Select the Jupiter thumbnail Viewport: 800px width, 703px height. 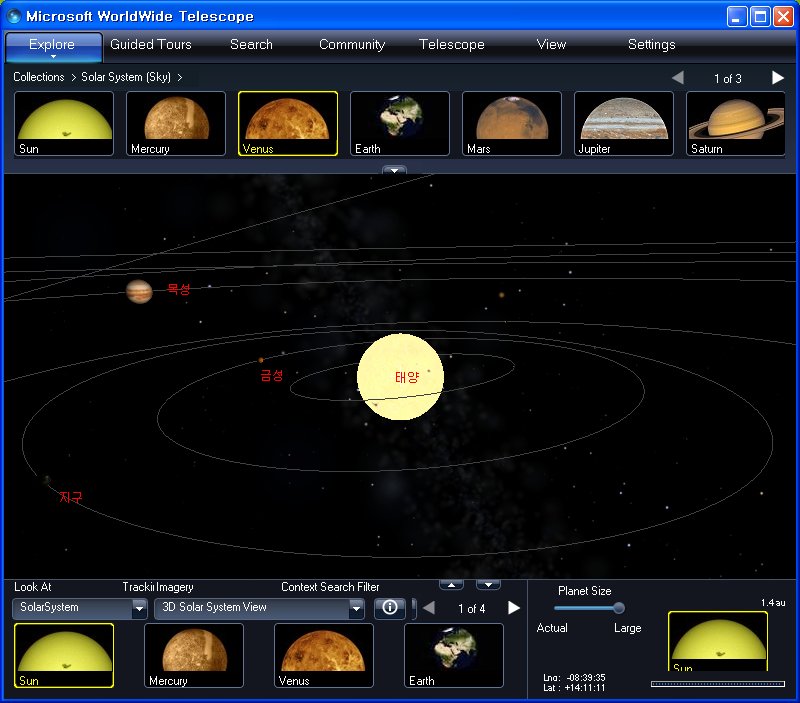click(623, 123)
